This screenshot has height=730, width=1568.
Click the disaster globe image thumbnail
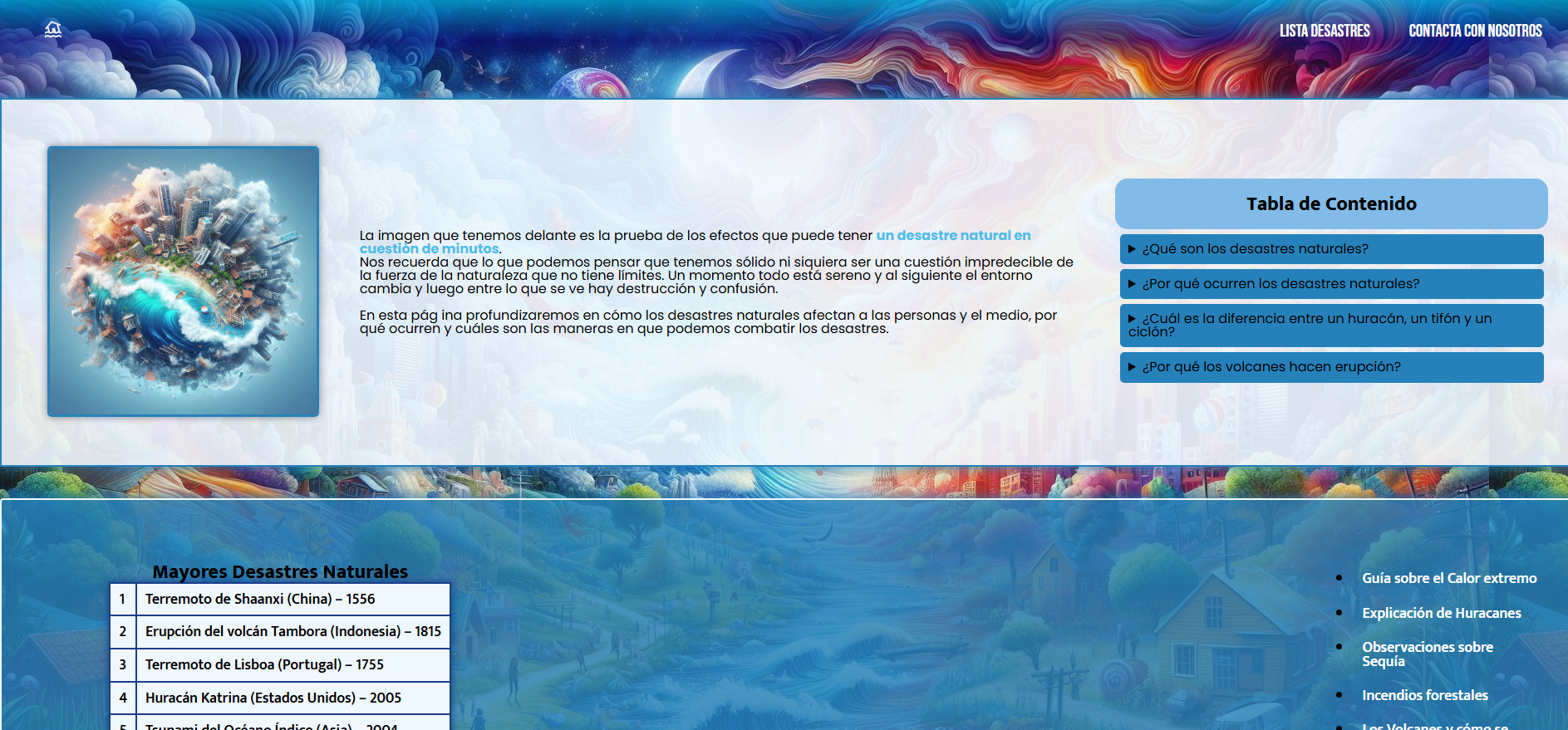(x=183, y=282)
